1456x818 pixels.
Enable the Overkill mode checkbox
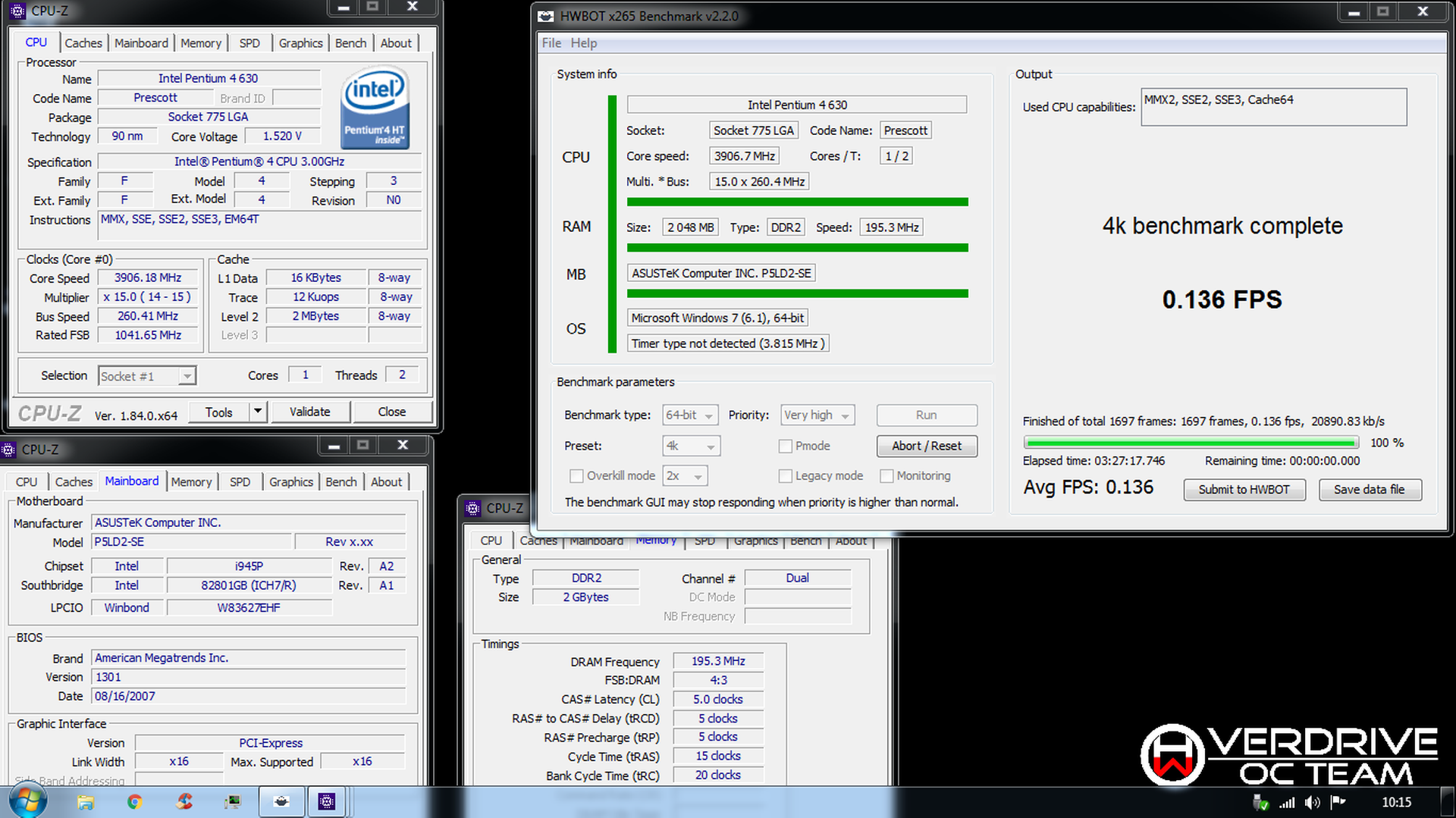(576, 475)
